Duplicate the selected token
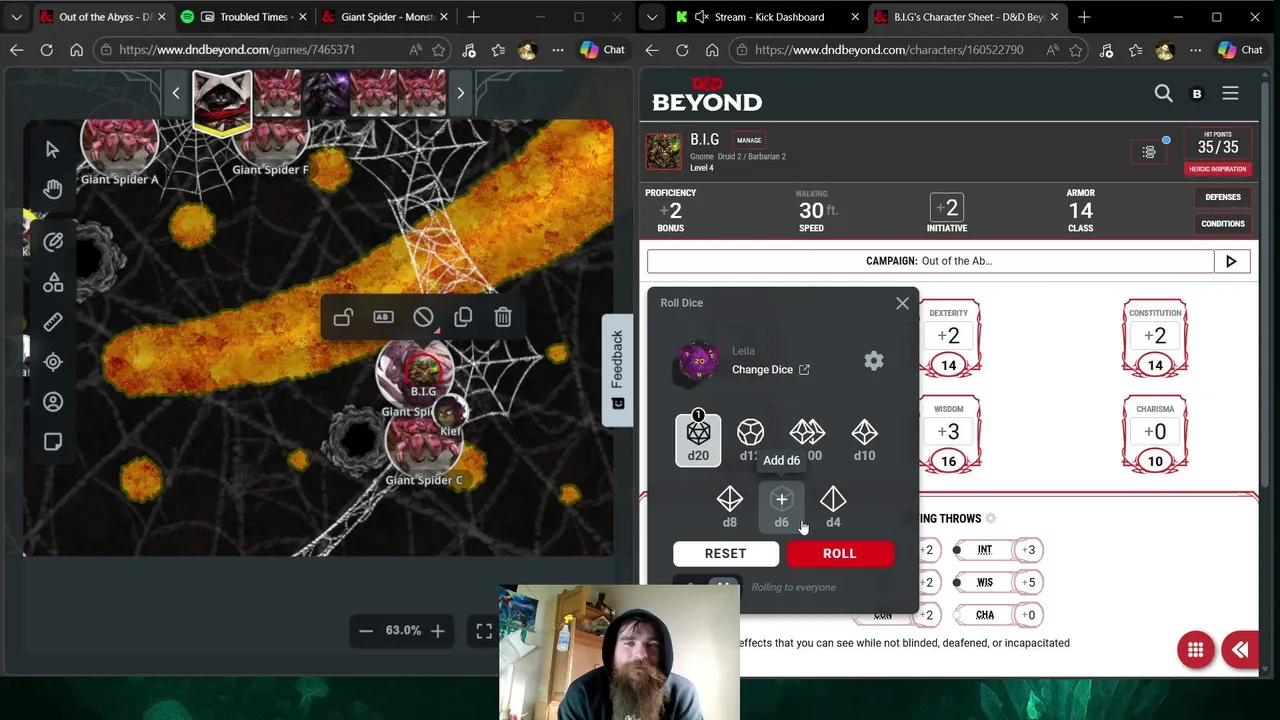 [463, 317]
